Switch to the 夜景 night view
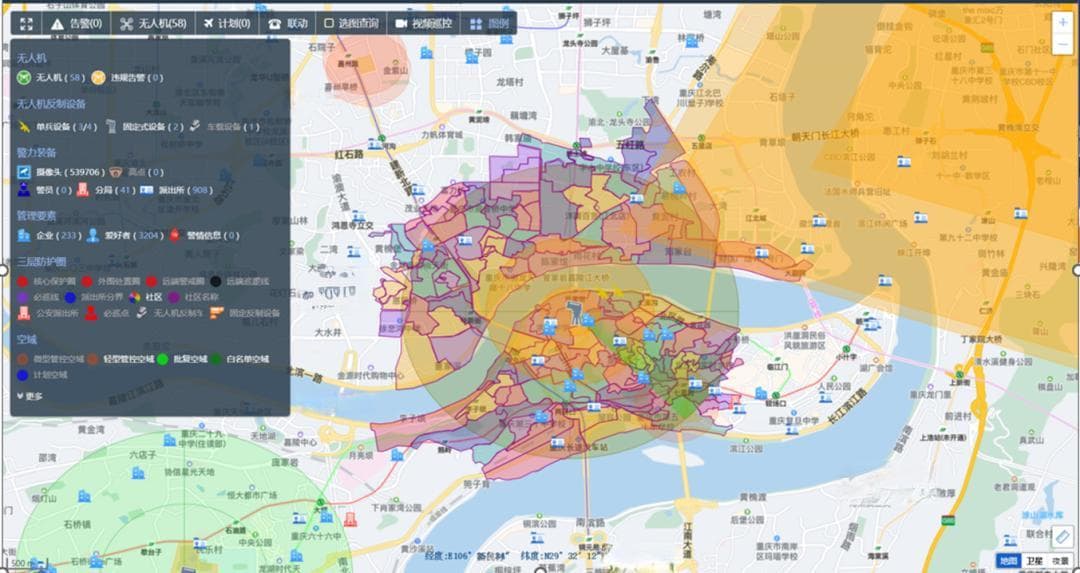Image resolution: width=1080 pixels, height=573 pixels. (1059, 561)
